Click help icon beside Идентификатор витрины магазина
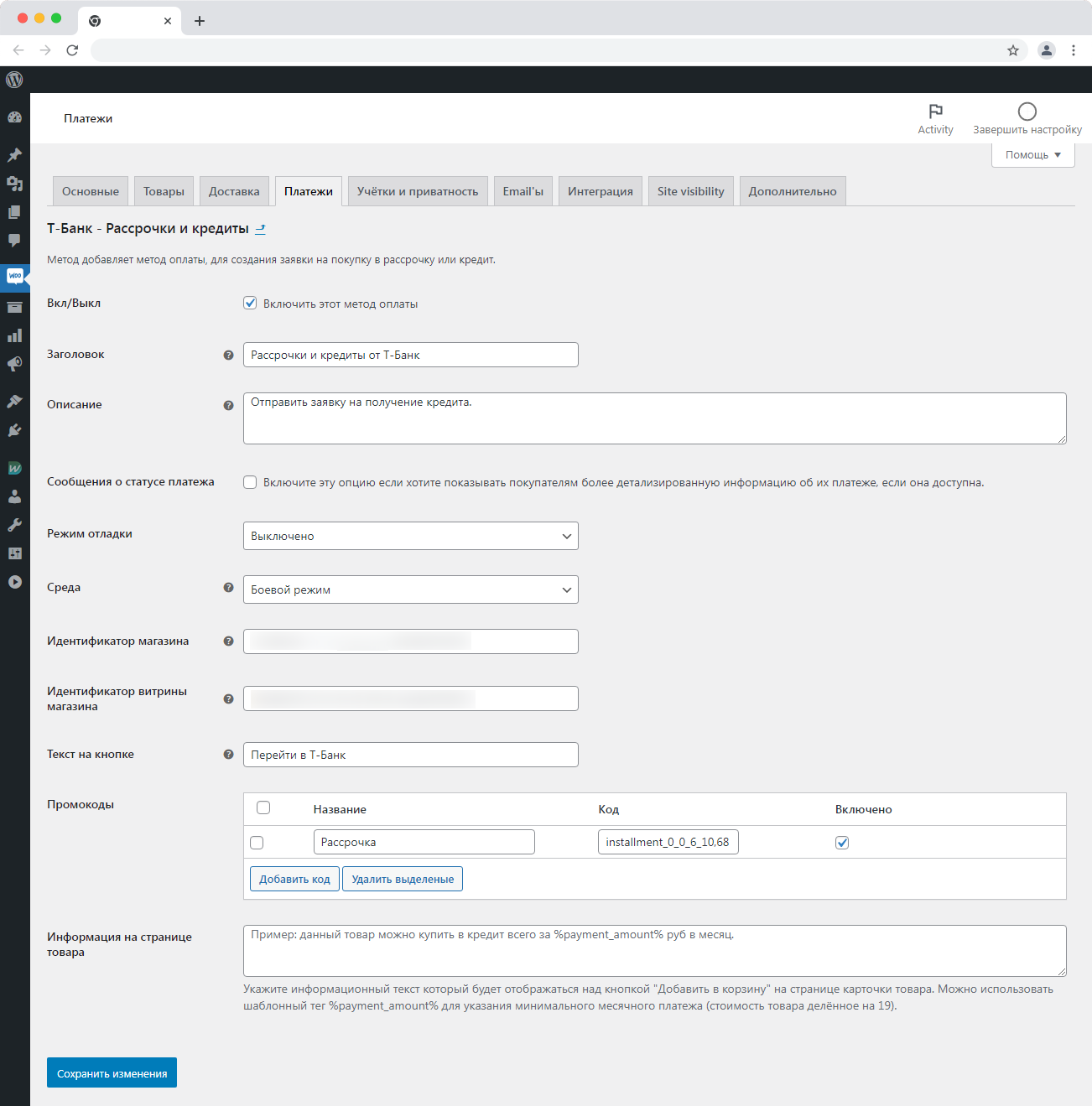 [x=228, y=698]
